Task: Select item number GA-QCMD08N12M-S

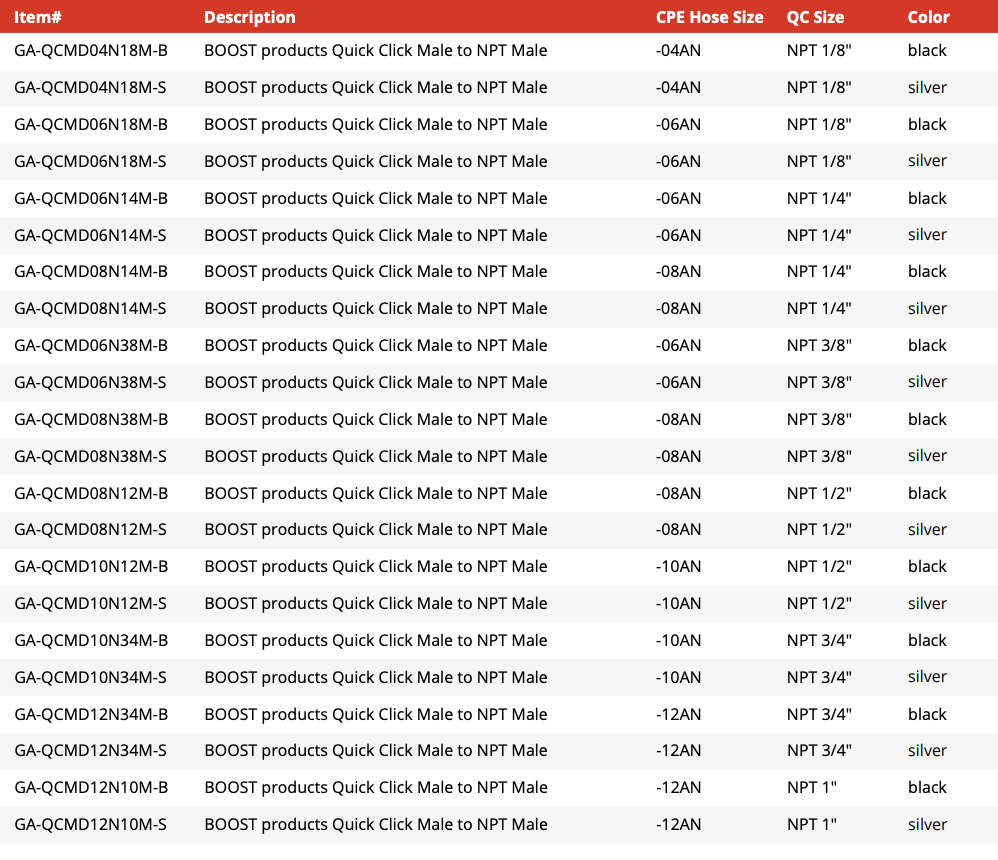Action: [90, 529]
